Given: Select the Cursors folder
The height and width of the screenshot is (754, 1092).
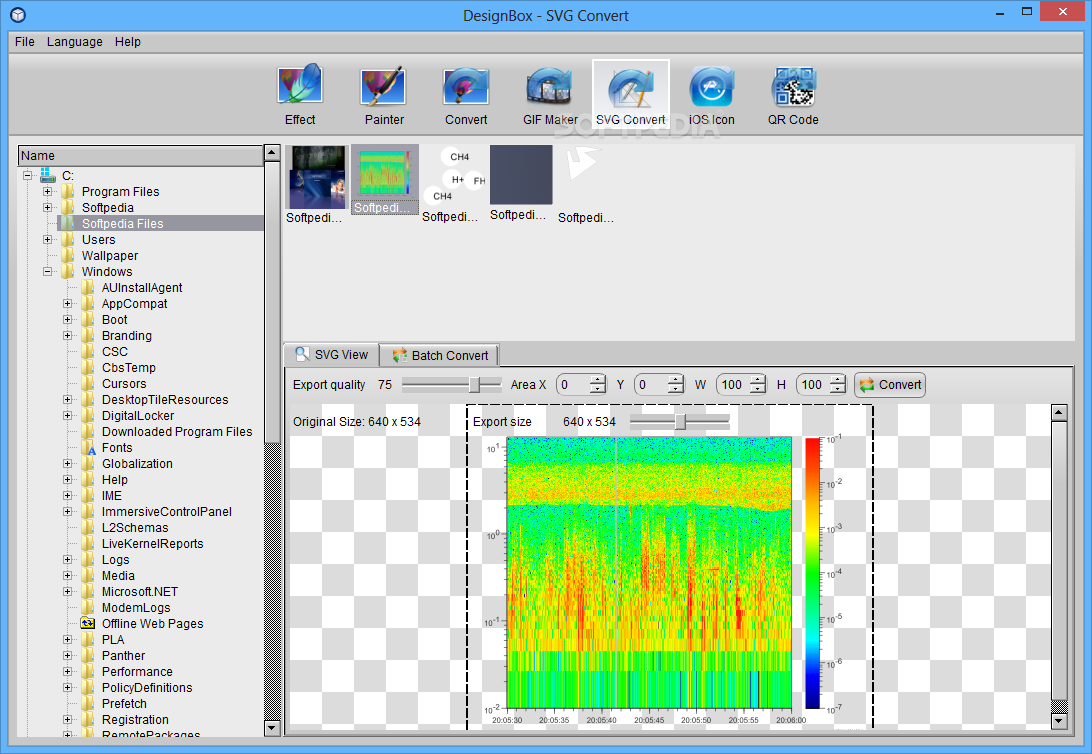Looking at the screenshot, I should click(124, 384).
